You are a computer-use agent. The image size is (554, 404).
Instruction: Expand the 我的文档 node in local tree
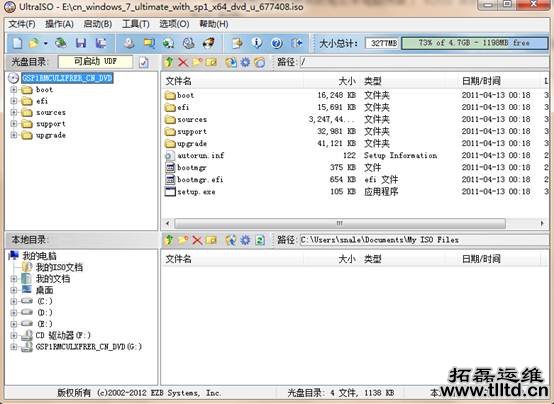pos(14,279)
